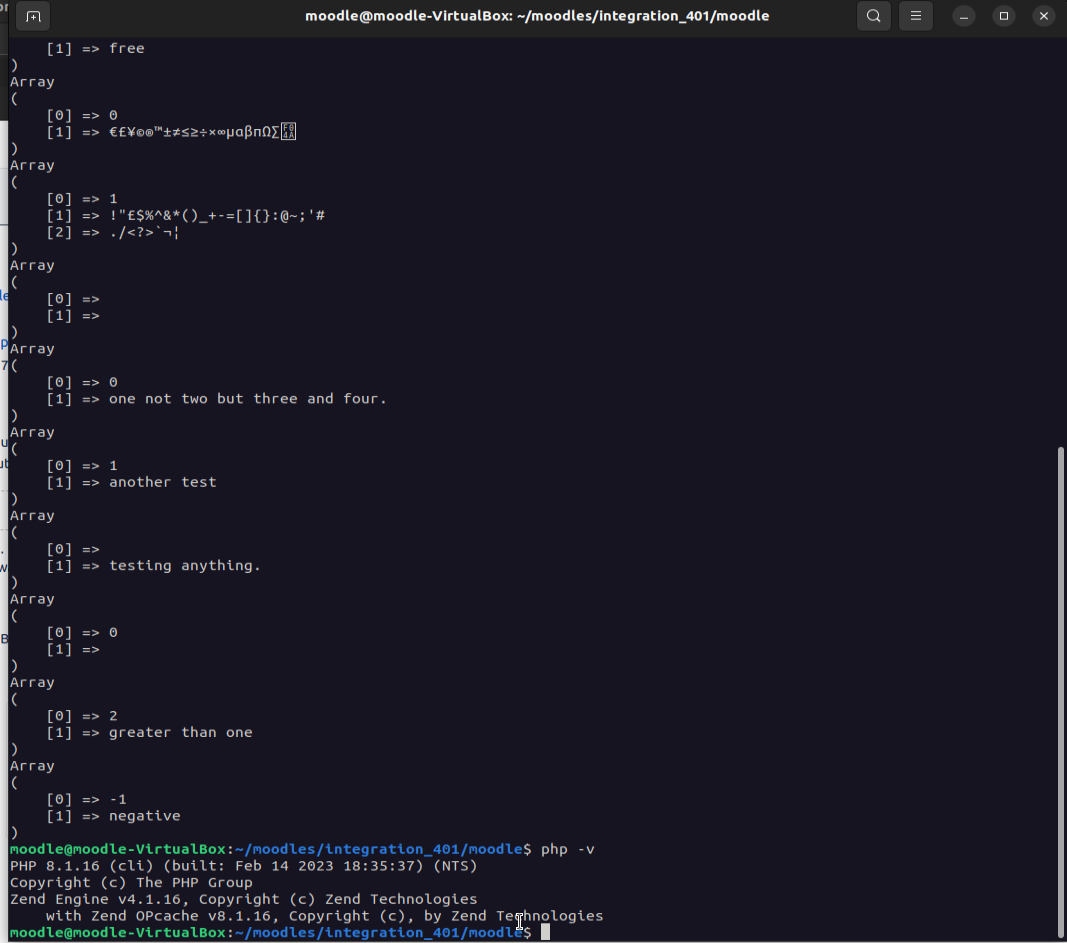Image resolution: width=1067 pixels, height=943 pixels.
Task: Click the 'greater than one' value
Action: click(x=180, y=733)
